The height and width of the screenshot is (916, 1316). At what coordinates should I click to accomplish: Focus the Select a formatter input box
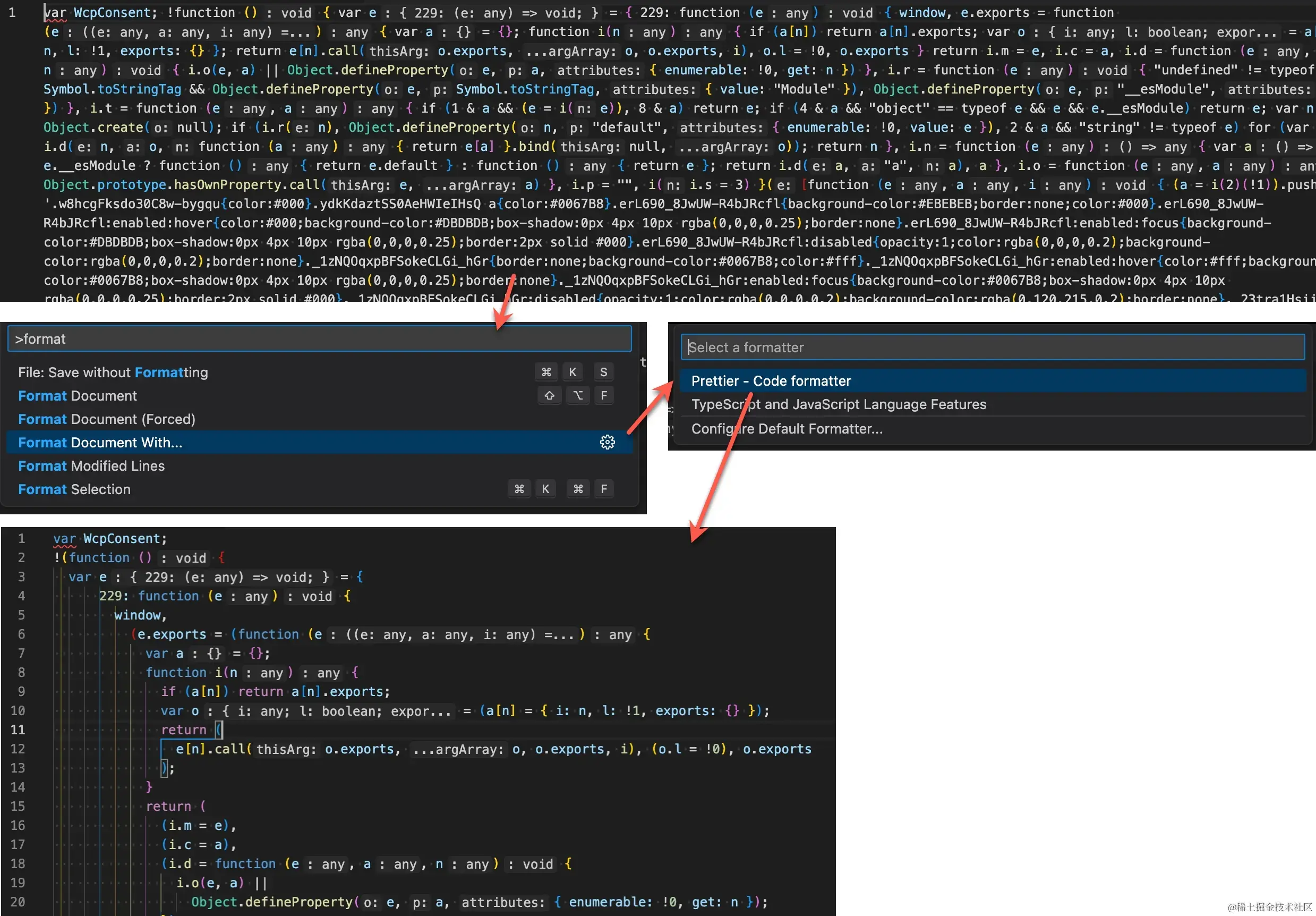(992, 347)
